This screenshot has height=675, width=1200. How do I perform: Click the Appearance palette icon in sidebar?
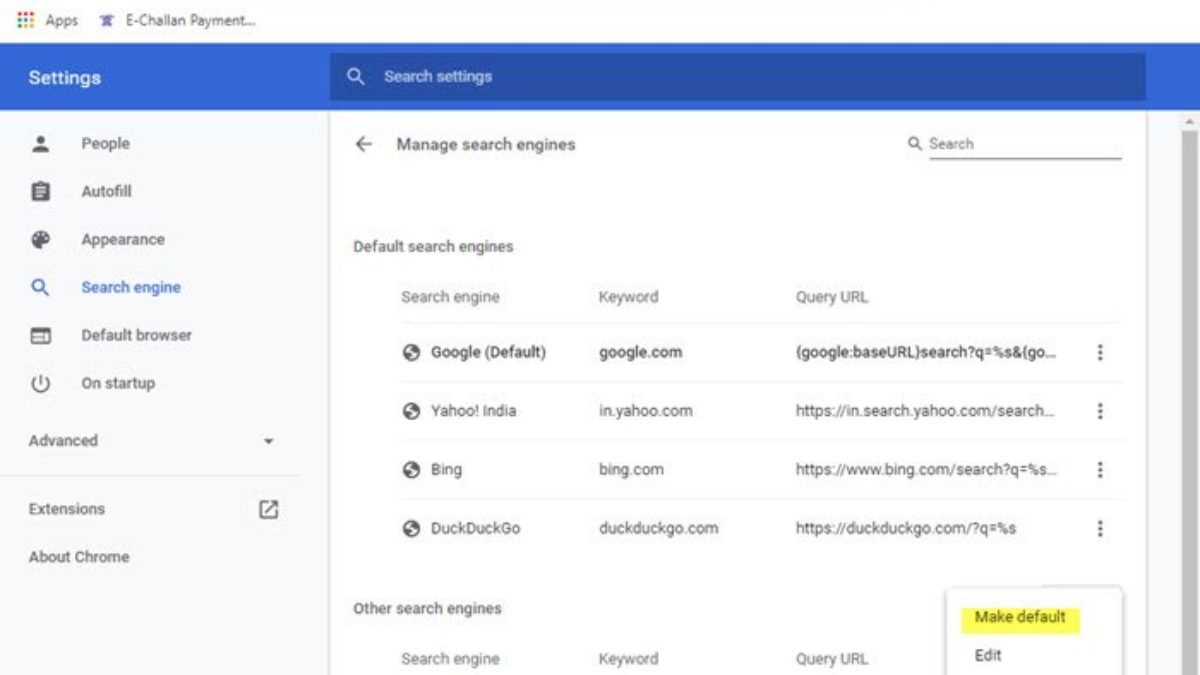coord(40,240)
